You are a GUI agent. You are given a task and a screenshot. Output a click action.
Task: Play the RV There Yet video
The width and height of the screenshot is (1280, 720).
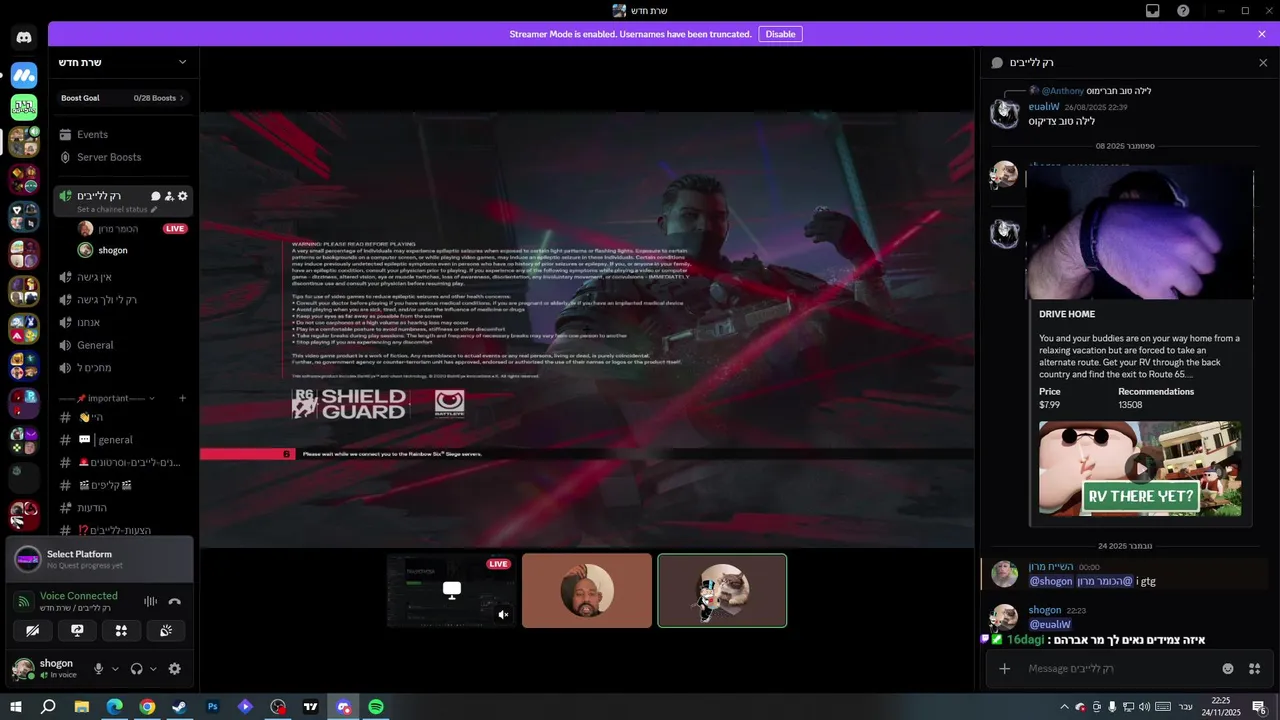click(1140, 468)
